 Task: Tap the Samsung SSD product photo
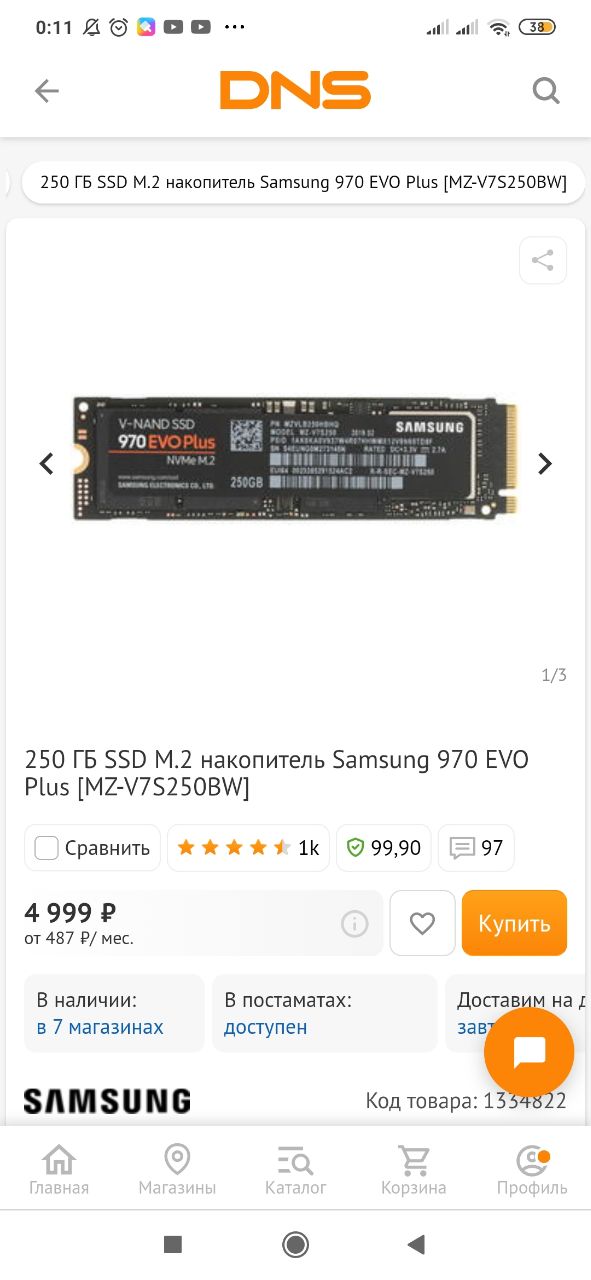point(296,458)
